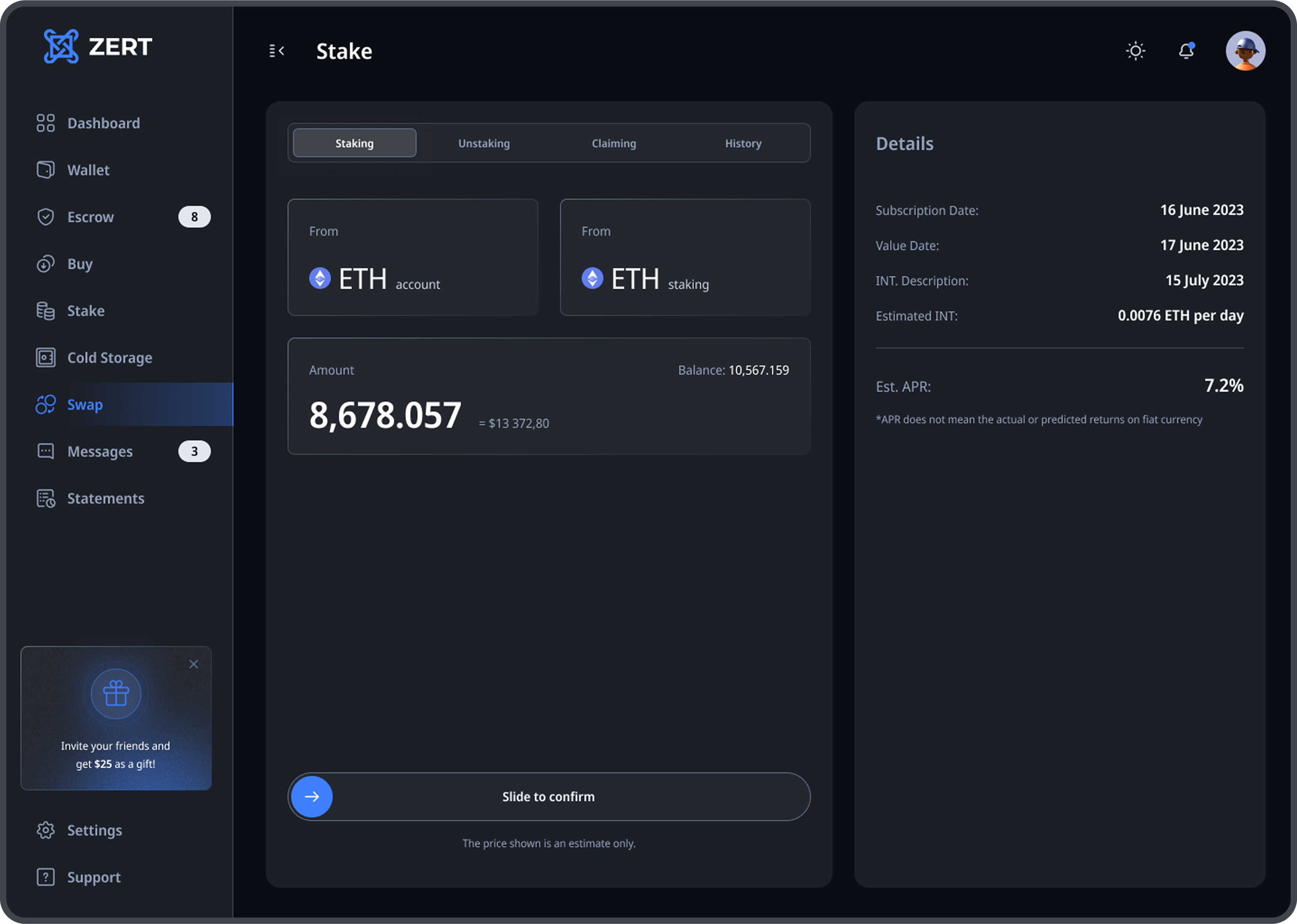Switch to the Claiming tab
This screenshot has width=1297, height=924.
[x=613, y=143]
